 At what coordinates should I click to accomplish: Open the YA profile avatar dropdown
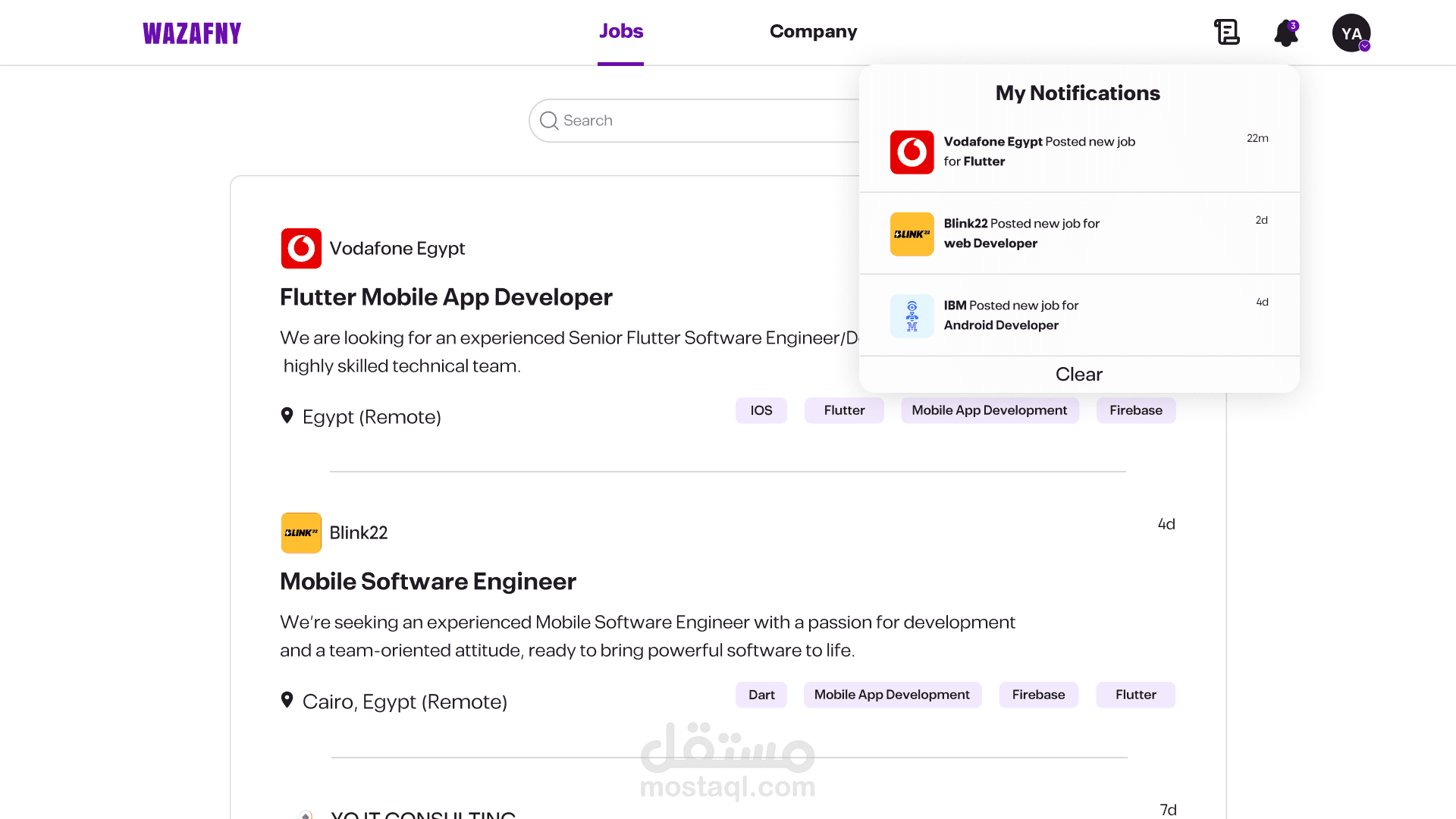pyautogui.click(x=1351, y=33)
